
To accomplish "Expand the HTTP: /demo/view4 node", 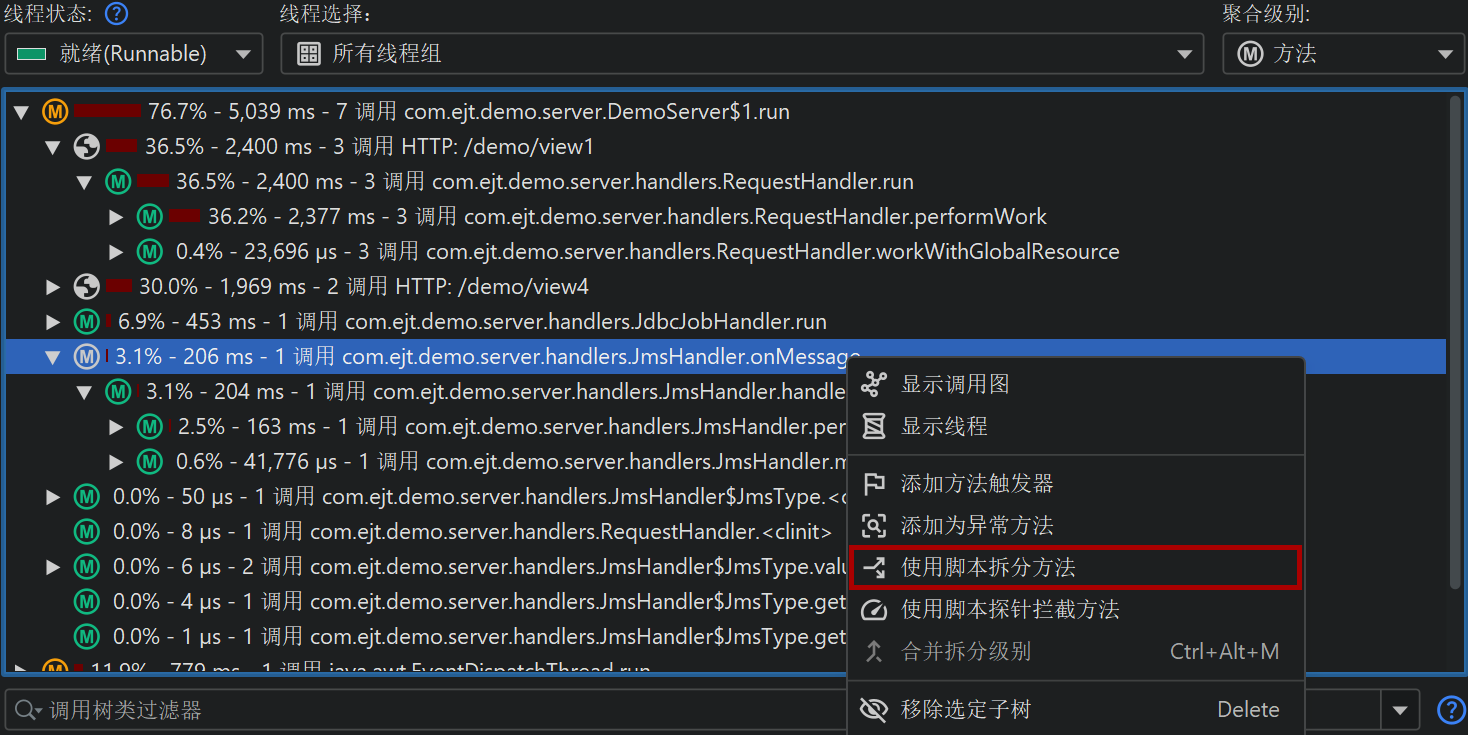I will coord(53,287).
